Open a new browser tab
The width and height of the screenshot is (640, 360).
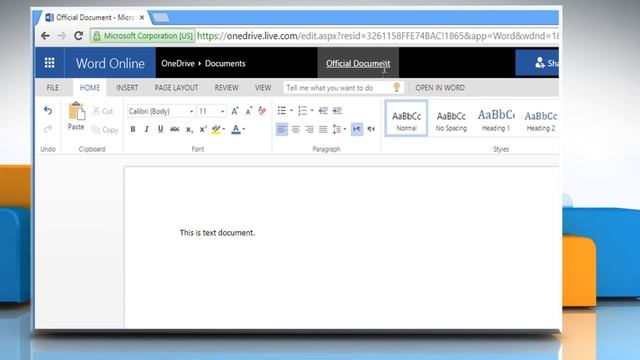[160, 18]
